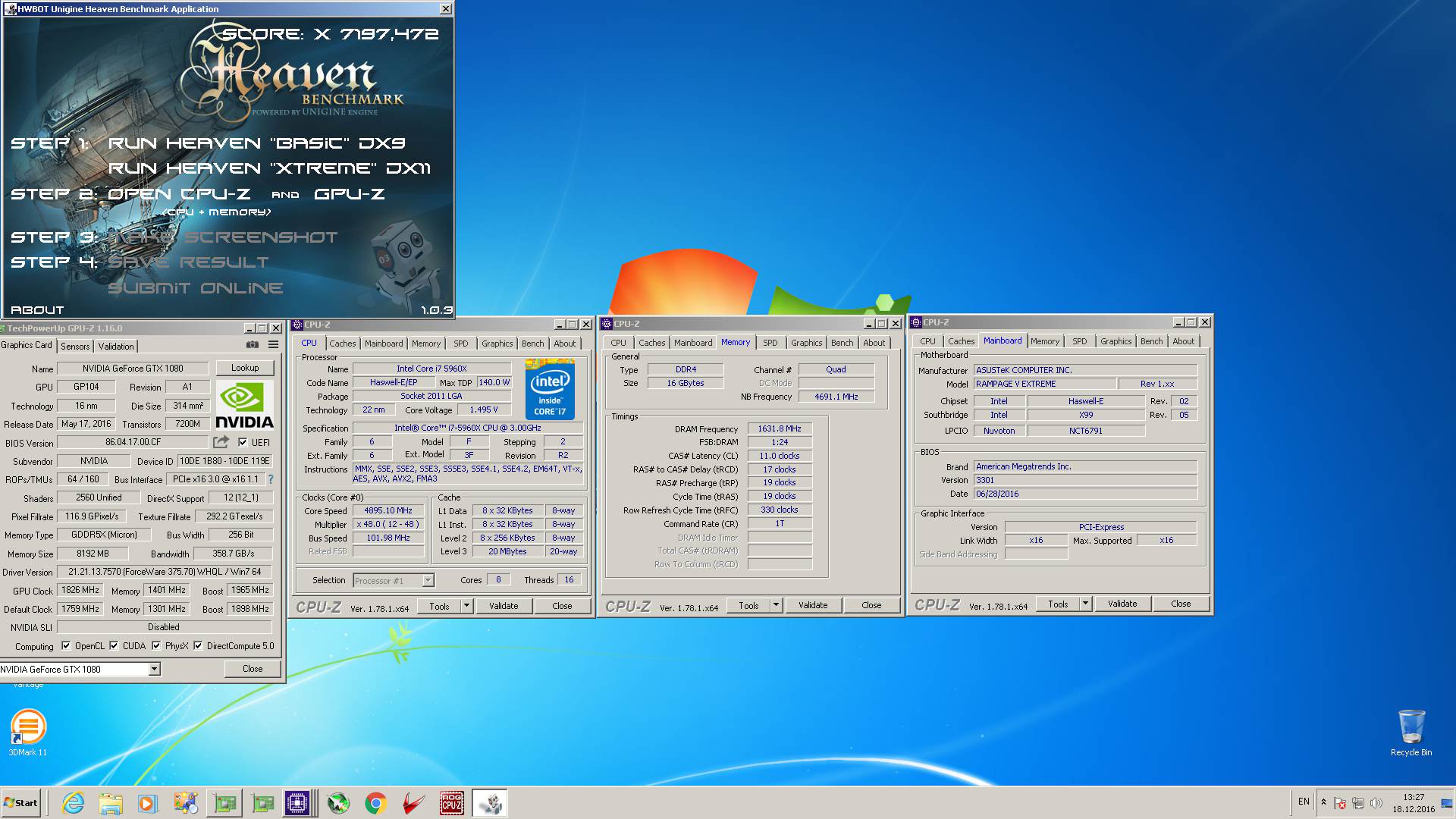Click the Action Center flag tray icon
The height and width of the screenshot is (819, 1456).
coord(1340,803)
